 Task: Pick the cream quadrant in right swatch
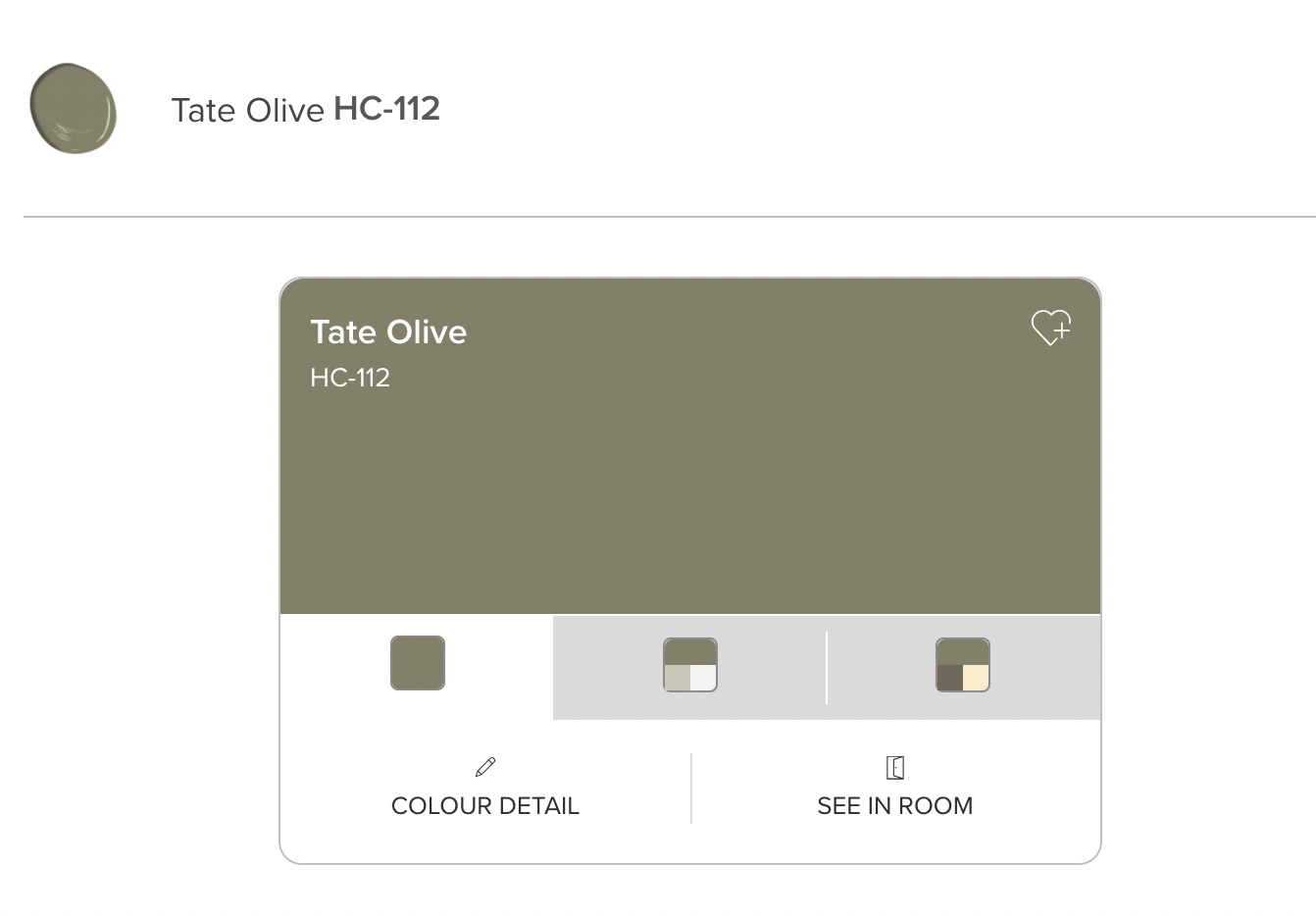[x=977, y=678]
